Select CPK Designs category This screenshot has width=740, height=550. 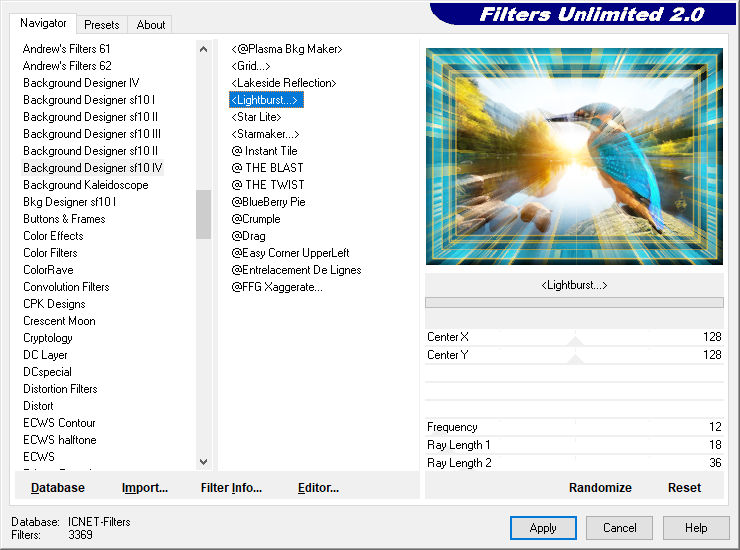tap(54, 304)
